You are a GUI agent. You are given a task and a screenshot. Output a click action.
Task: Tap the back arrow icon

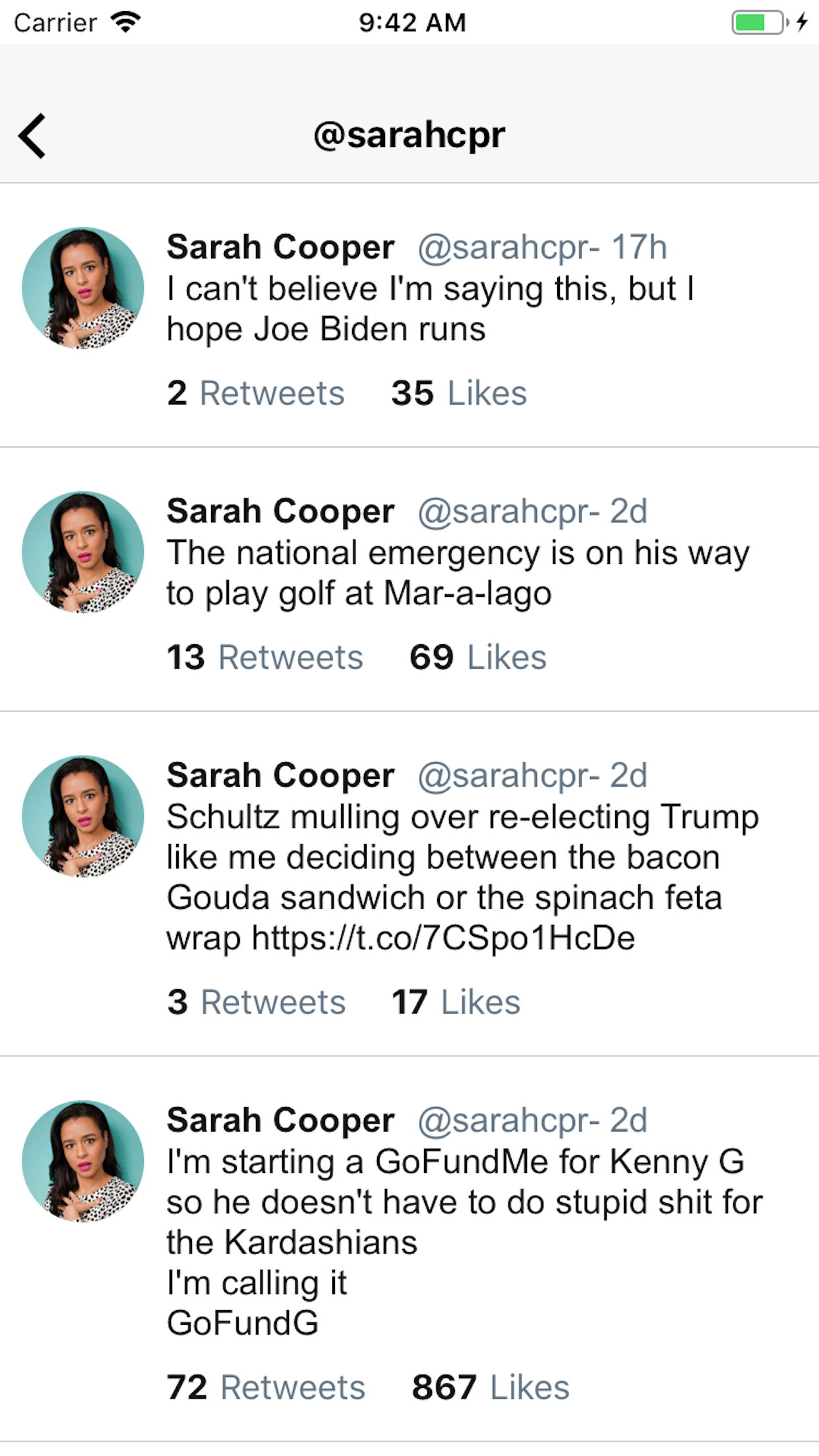click(32, 136)
